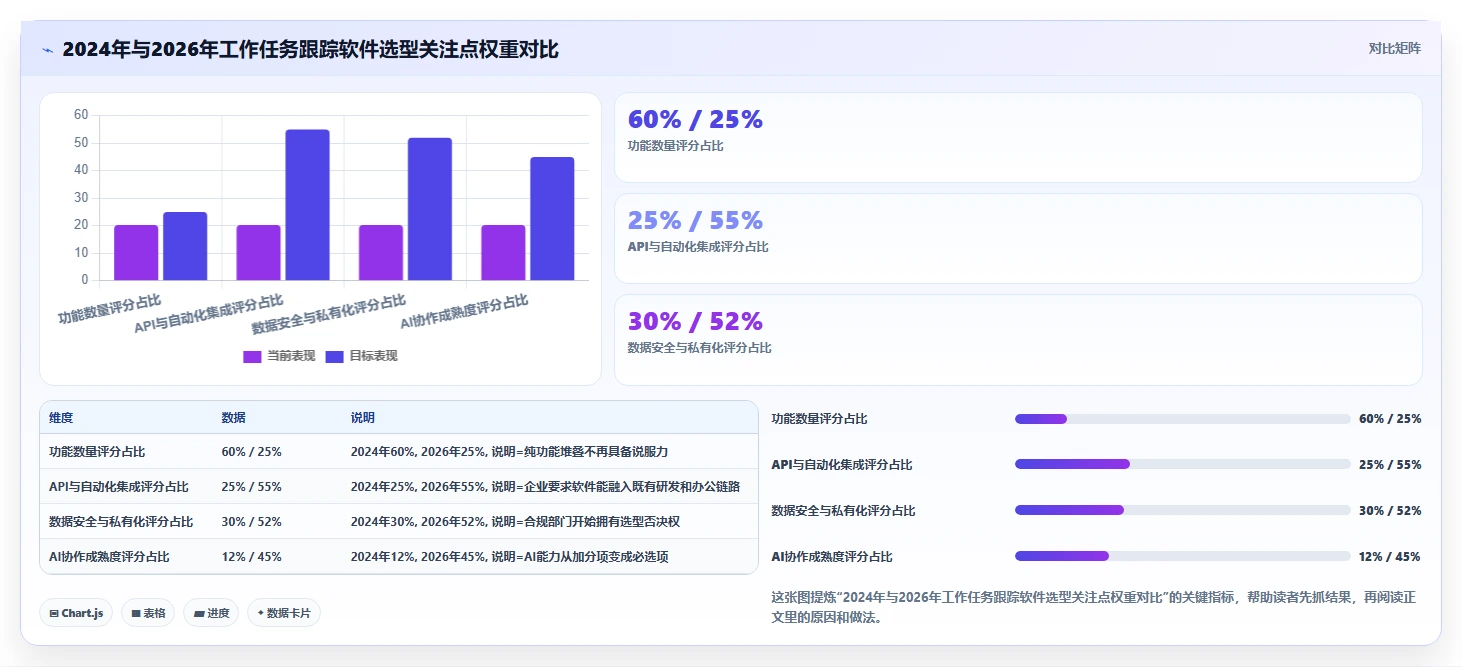Click the 数据安全与私有化评分占比 cell in the table

click(x=121, y=522)
